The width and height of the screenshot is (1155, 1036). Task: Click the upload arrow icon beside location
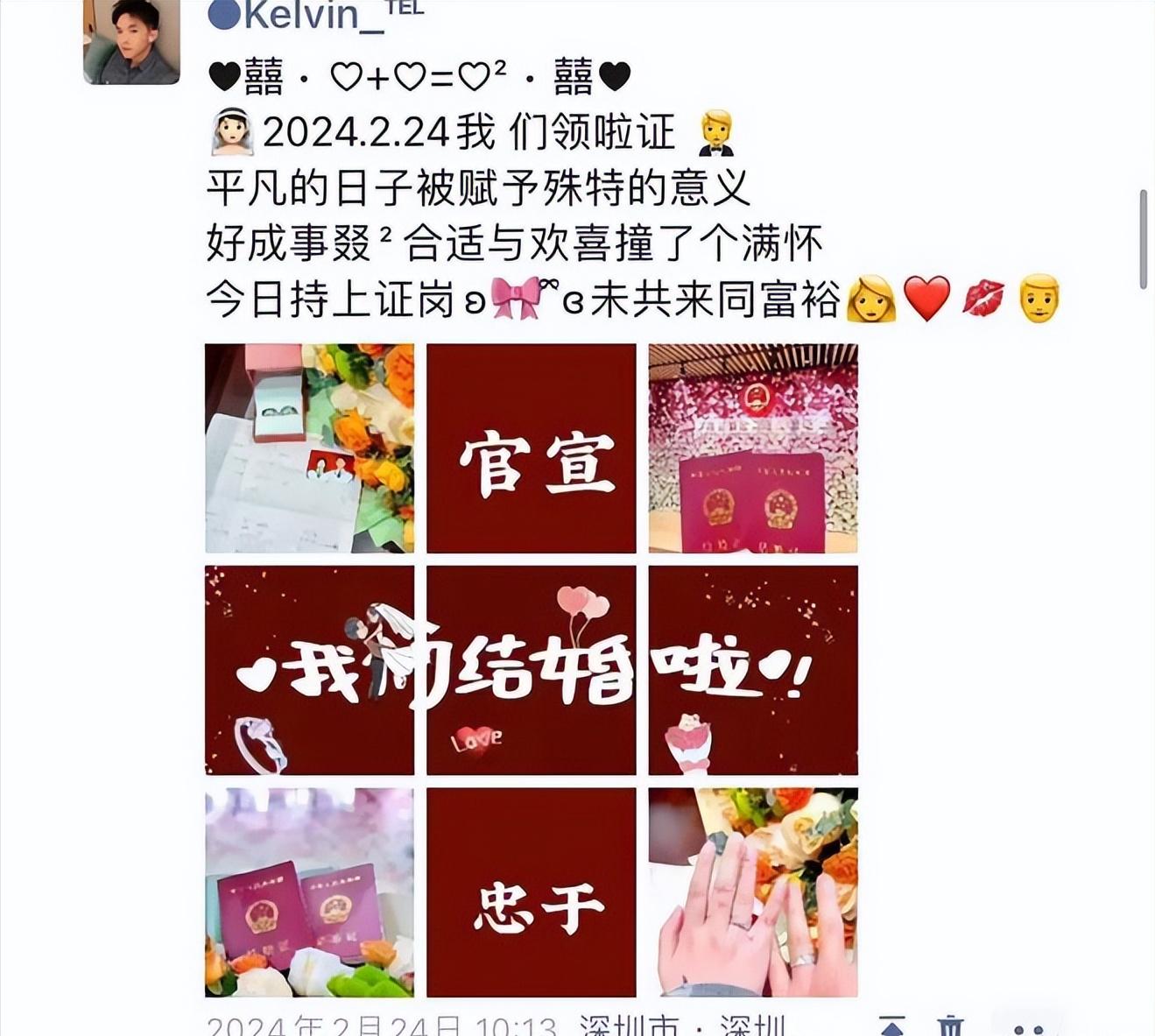coord(891,1026)
